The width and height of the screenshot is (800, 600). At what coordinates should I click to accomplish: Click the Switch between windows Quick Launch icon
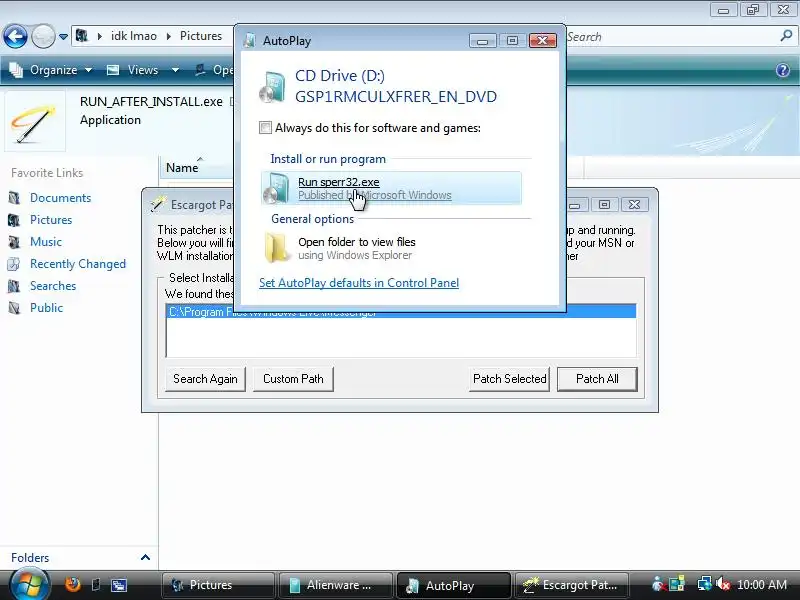point(119,585)
